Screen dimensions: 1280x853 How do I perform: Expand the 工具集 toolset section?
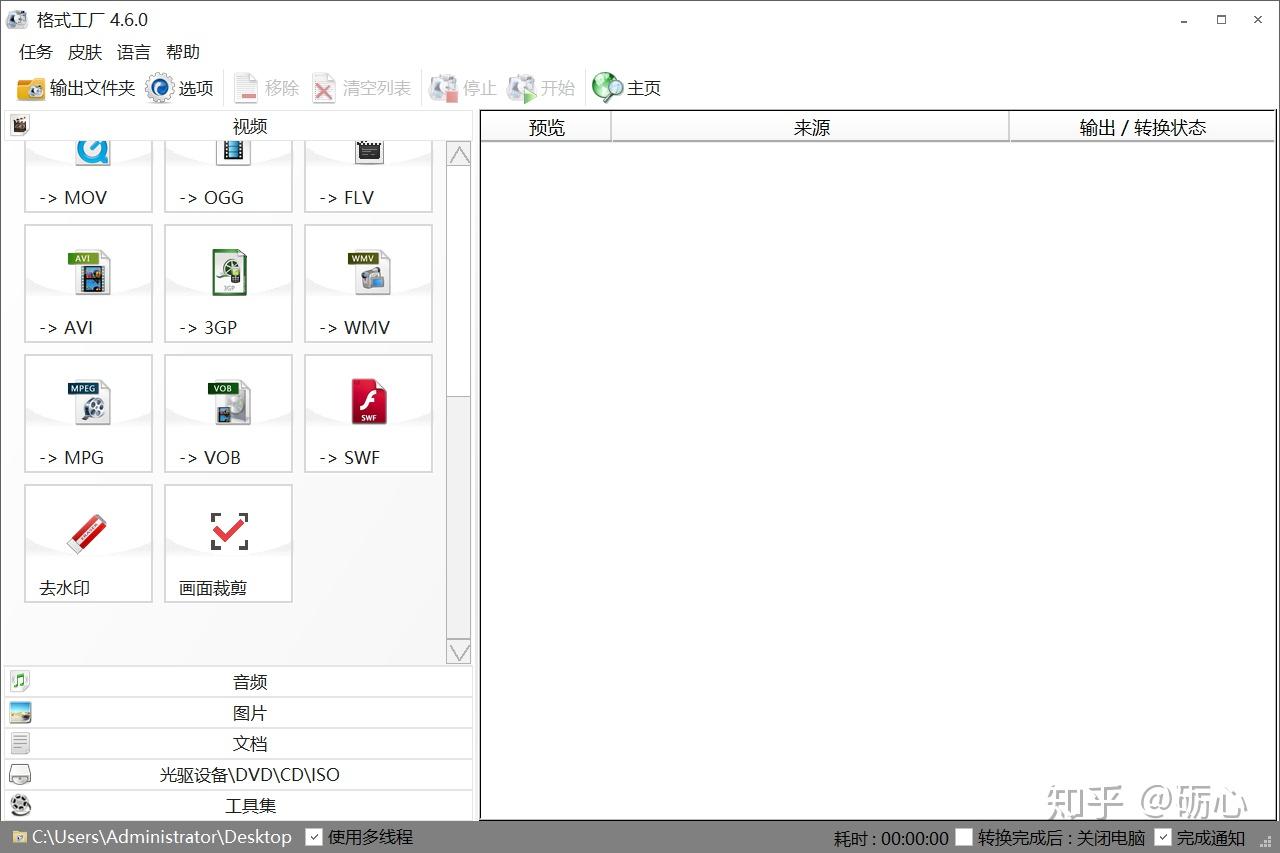(238, 806)
